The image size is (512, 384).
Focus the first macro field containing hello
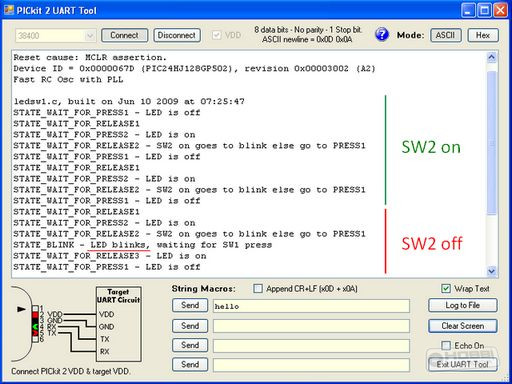[311, 306]
